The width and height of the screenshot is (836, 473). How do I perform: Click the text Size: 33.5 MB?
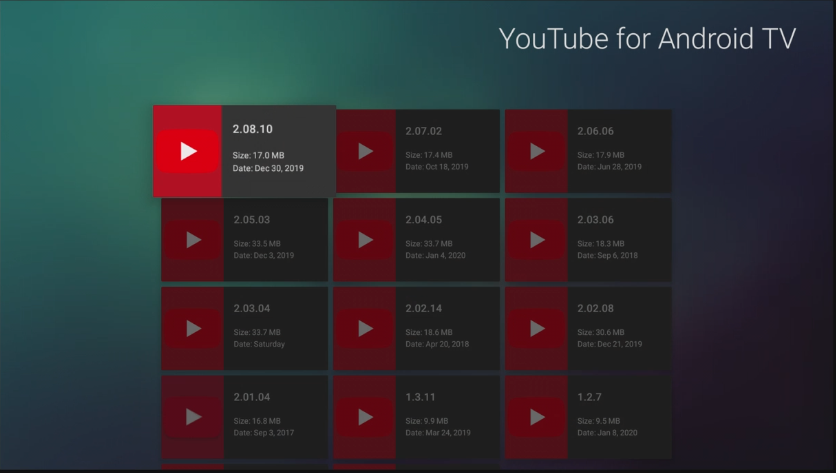257,243
